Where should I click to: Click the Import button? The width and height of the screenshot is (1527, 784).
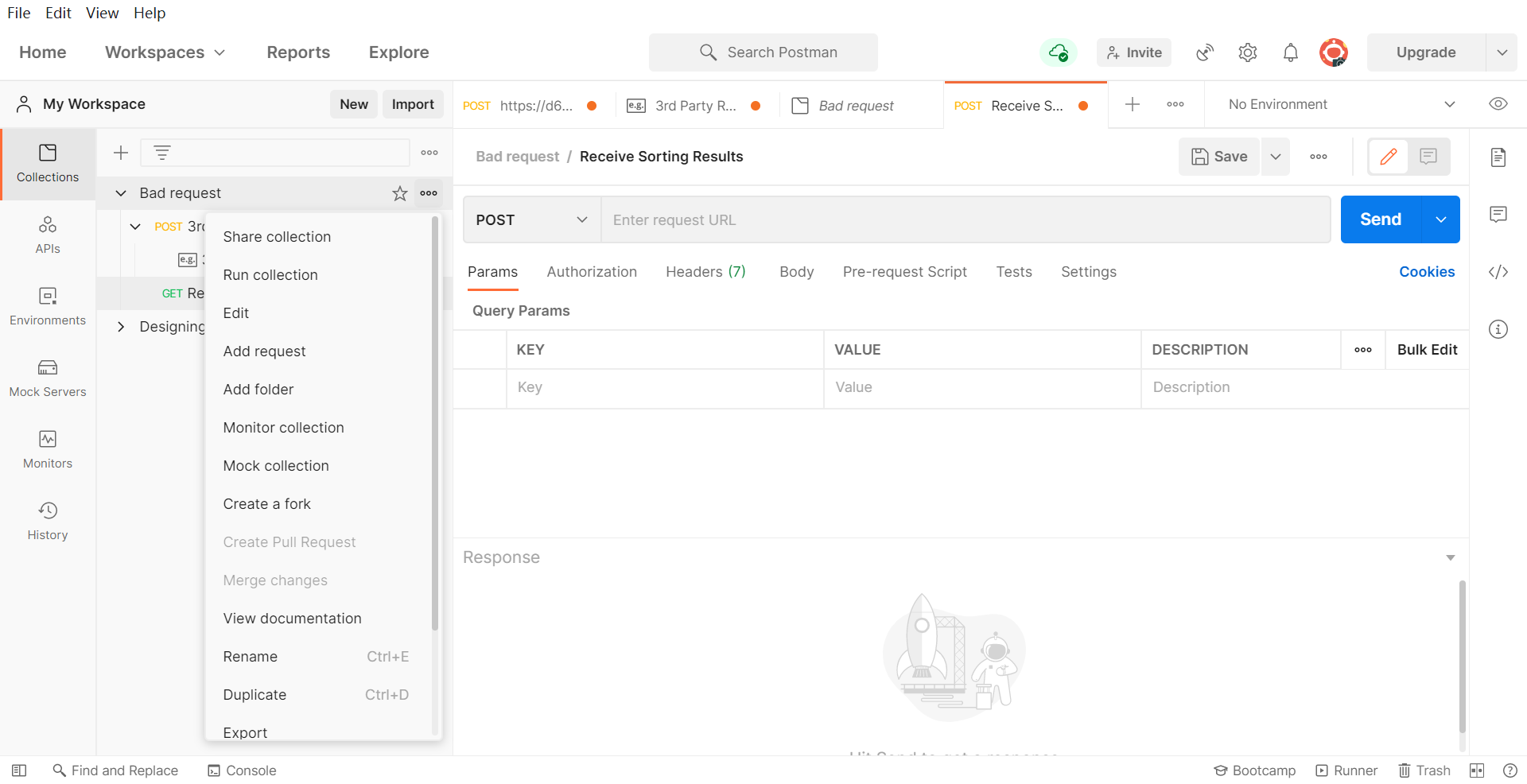coord(413,104)
